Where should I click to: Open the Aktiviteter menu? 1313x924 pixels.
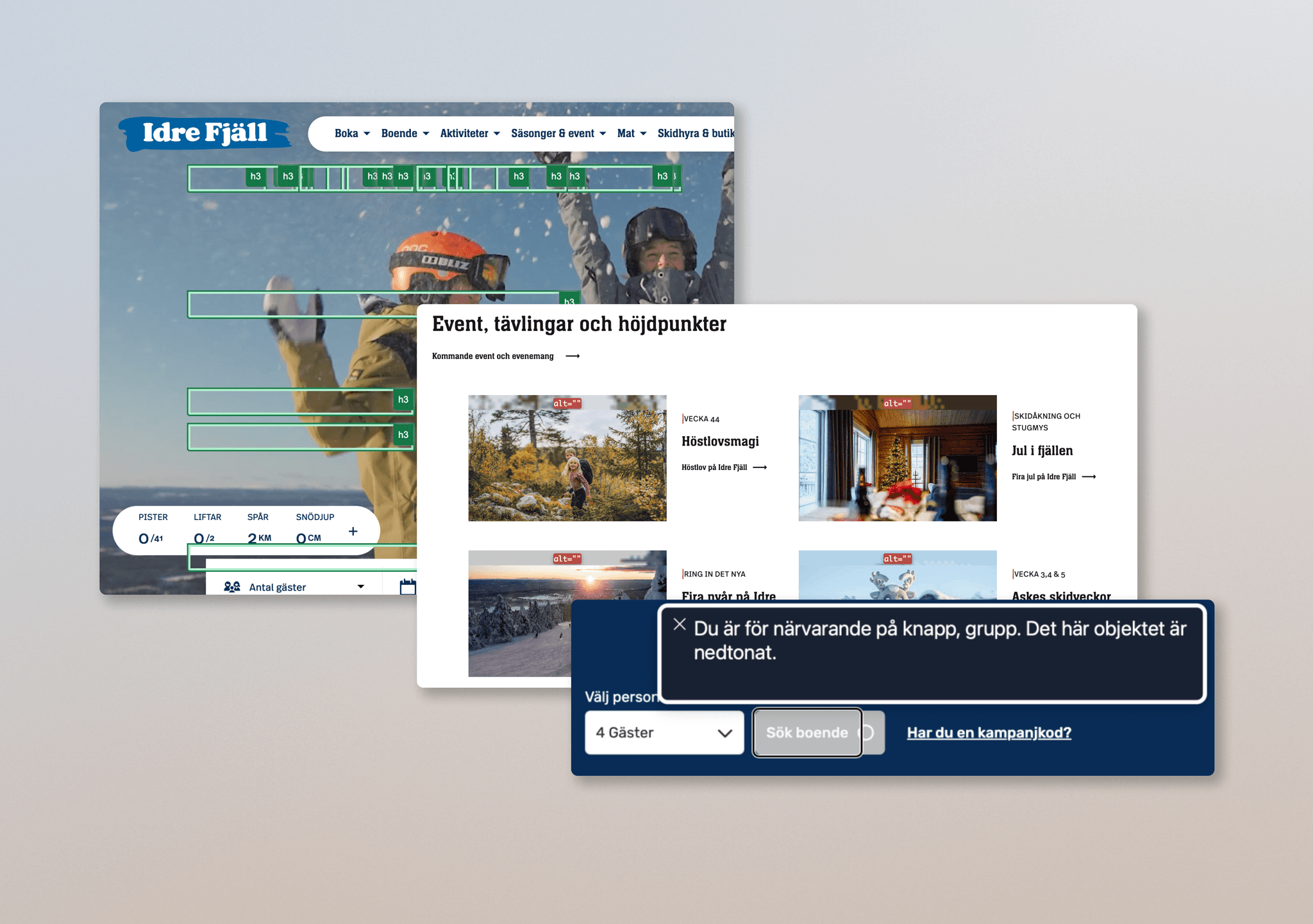(470, 133)
